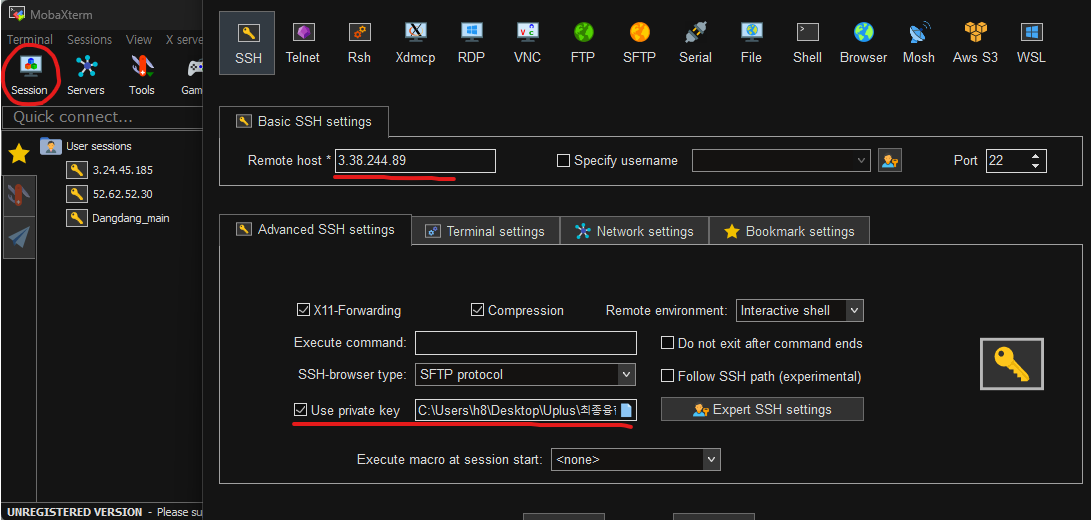Open the Session toolbar button

point(29,75)
